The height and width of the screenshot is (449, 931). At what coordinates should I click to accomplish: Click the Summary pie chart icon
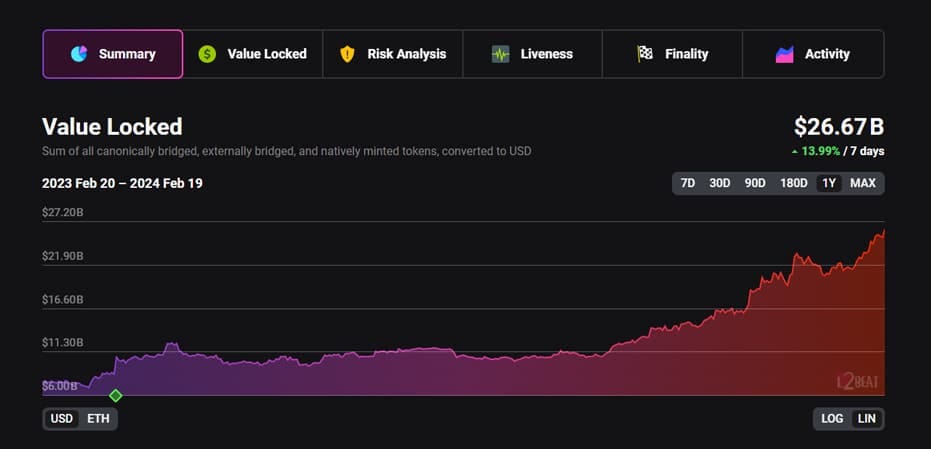click(79, 54)
